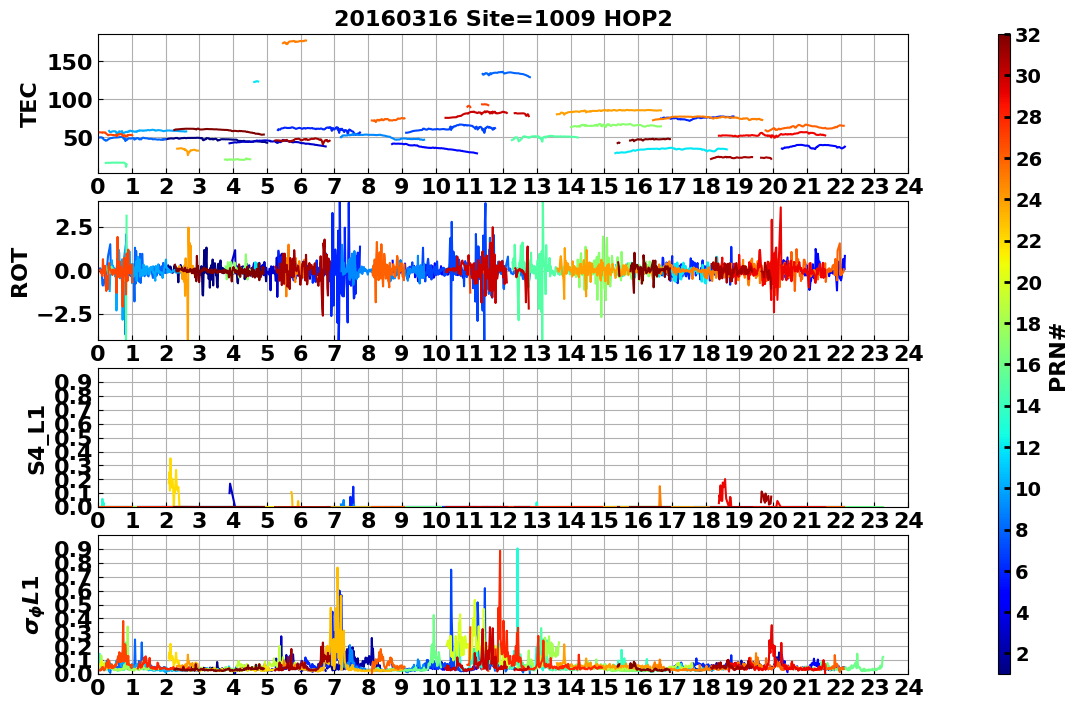
Task: Click TEC panel y-tick 150
Action: click(70, 62)
